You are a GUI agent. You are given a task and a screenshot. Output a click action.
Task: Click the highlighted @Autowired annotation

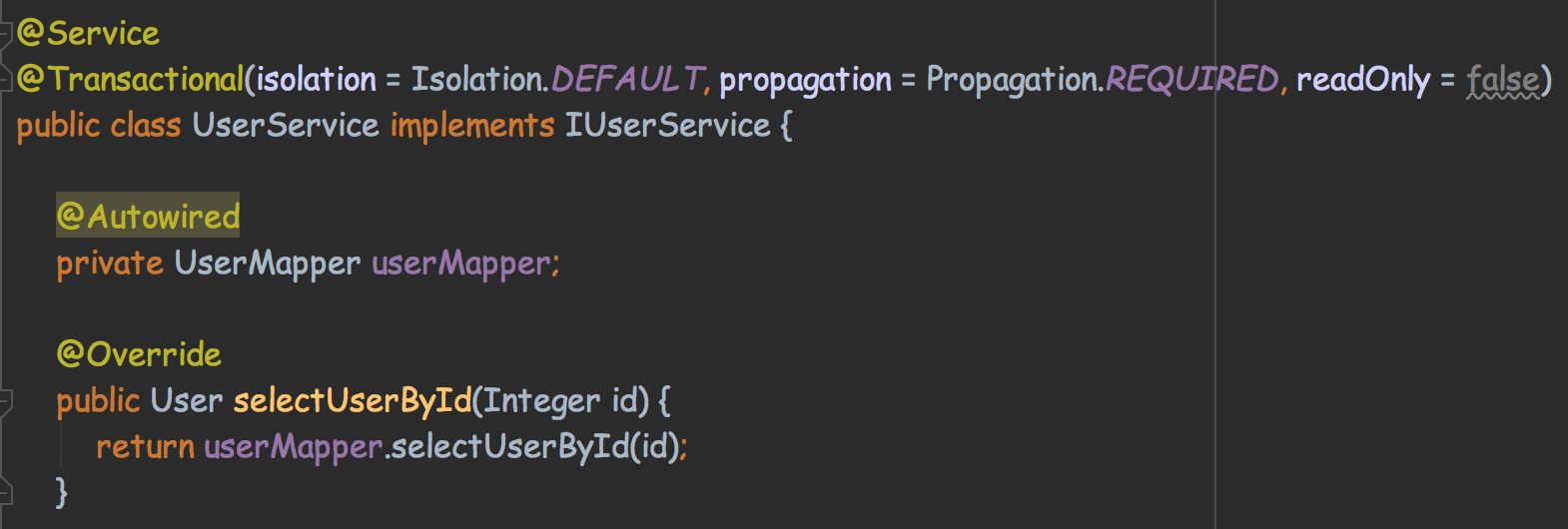tap(148, 217)
